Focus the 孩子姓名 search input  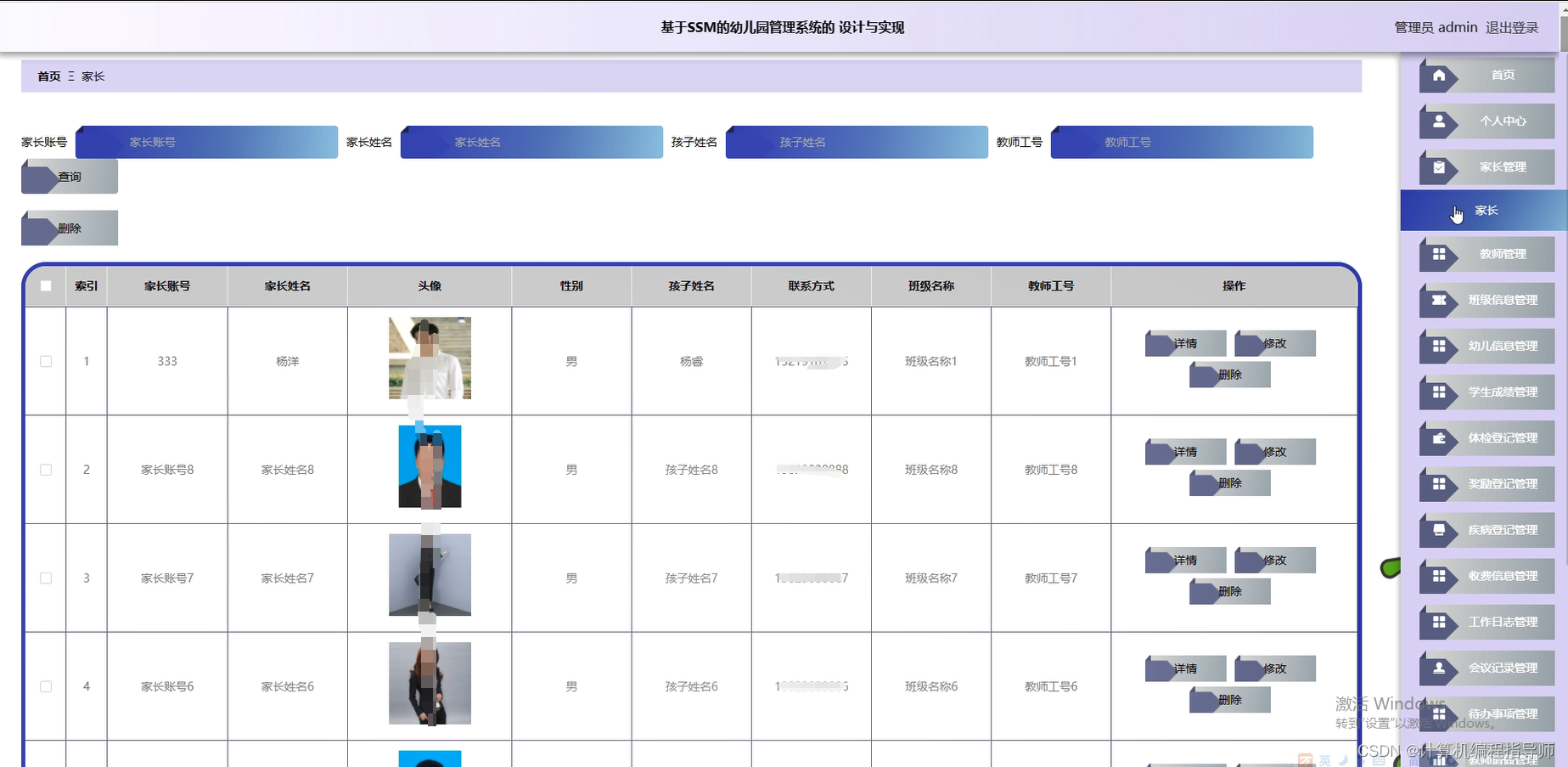857,142
